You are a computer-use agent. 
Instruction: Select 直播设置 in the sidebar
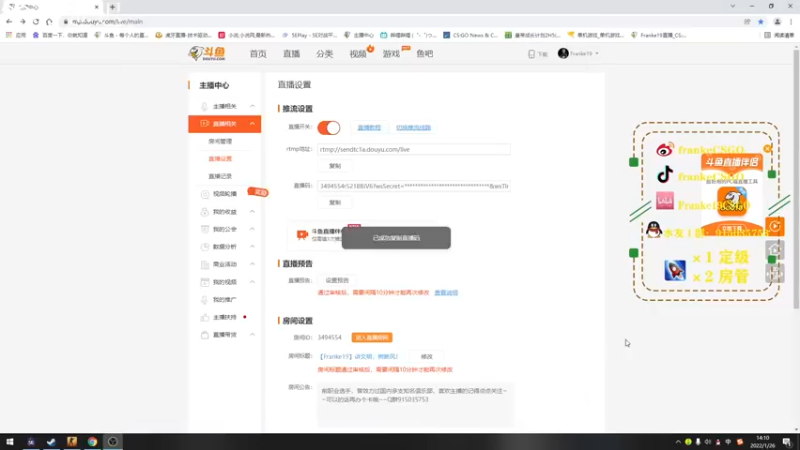point(220,159)
